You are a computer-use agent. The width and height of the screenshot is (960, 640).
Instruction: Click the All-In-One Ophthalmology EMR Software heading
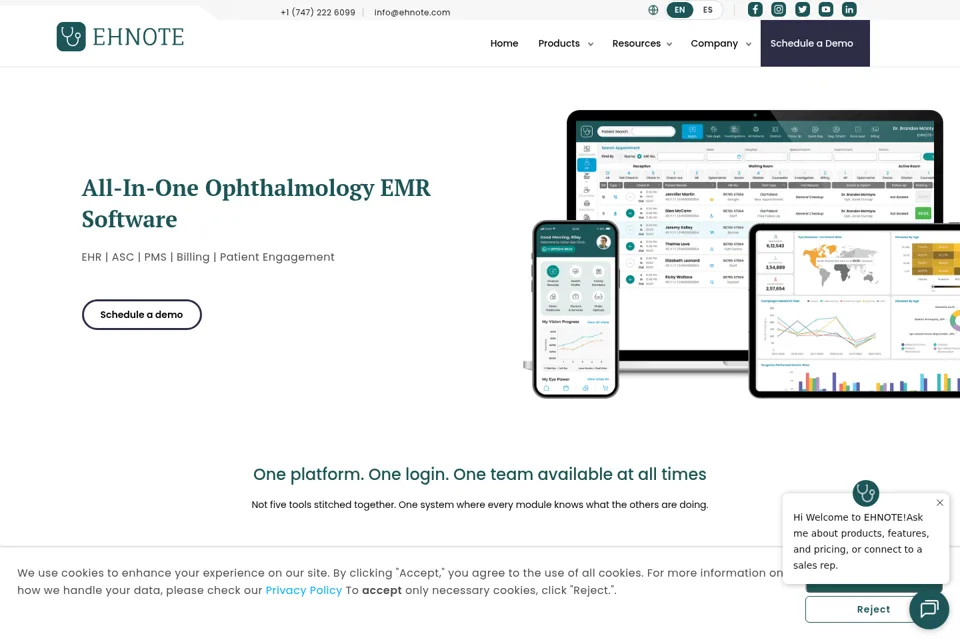pyautogui.click(x=256, y=203)
